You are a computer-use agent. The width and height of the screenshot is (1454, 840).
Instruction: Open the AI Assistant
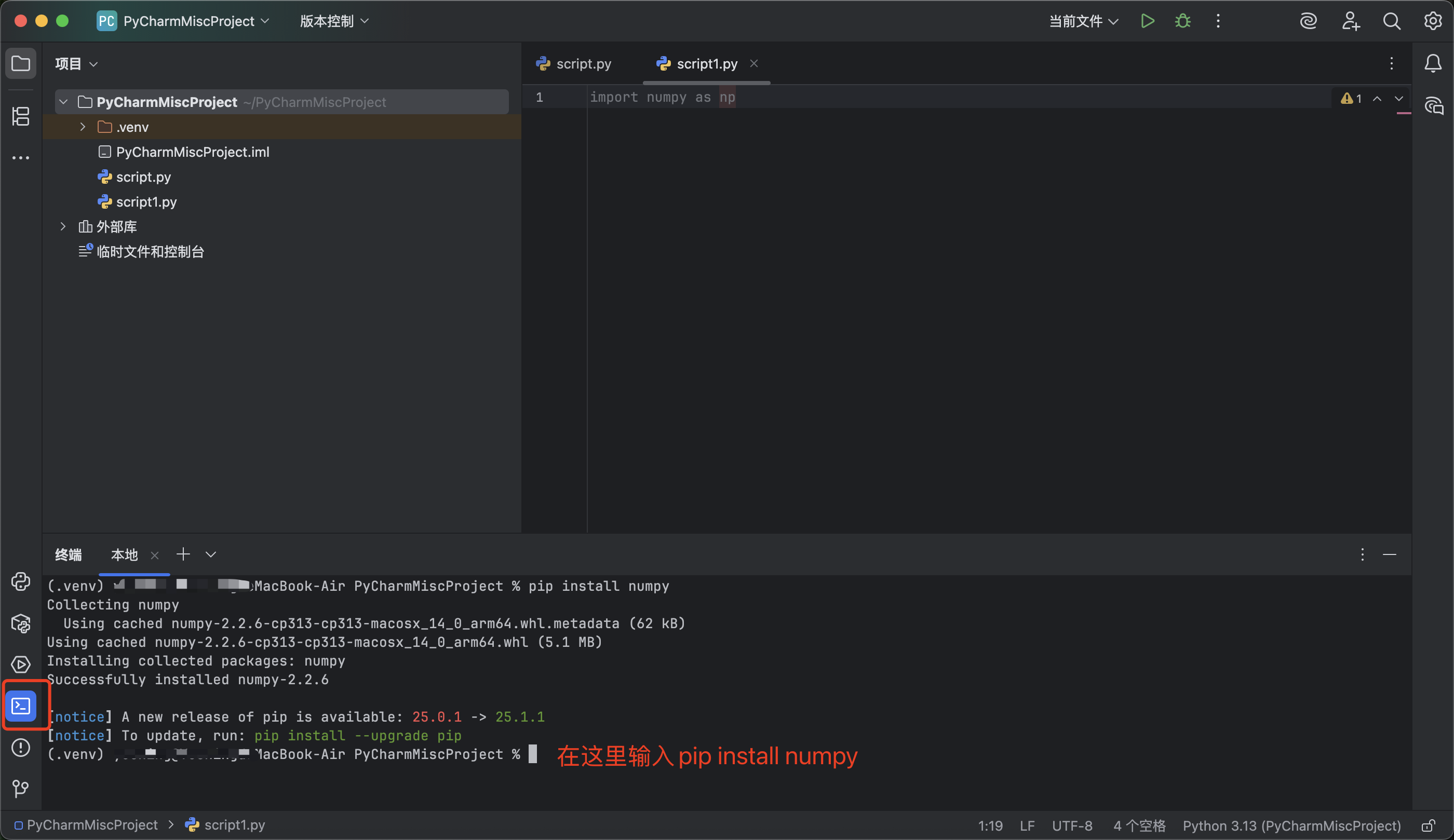click(x=1309, y=21)
